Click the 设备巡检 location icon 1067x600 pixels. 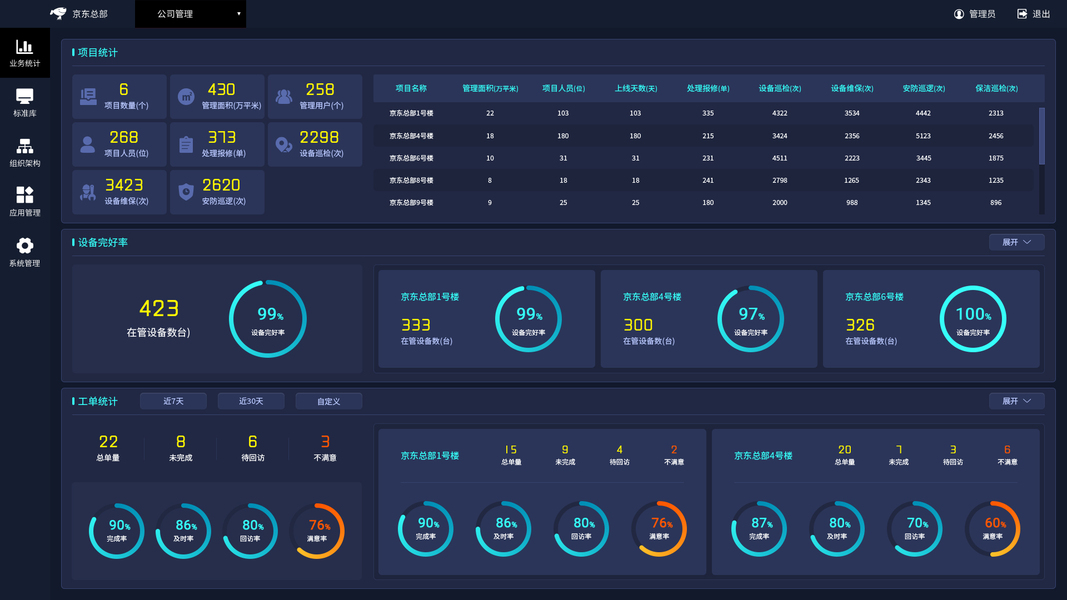point(284,144)
